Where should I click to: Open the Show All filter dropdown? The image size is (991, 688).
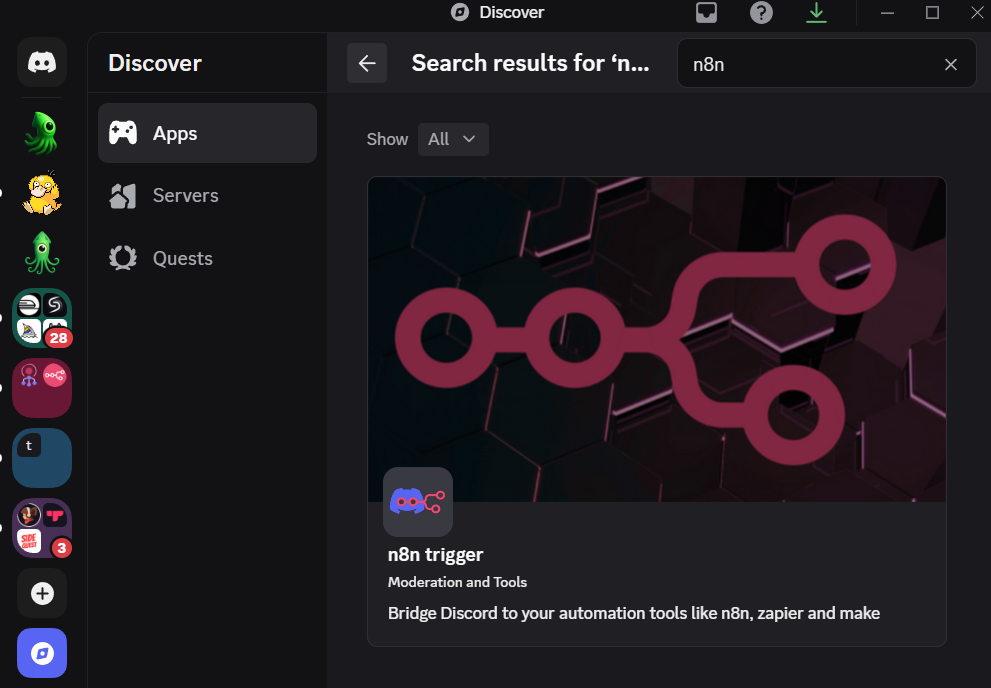[x=453, y=139]
